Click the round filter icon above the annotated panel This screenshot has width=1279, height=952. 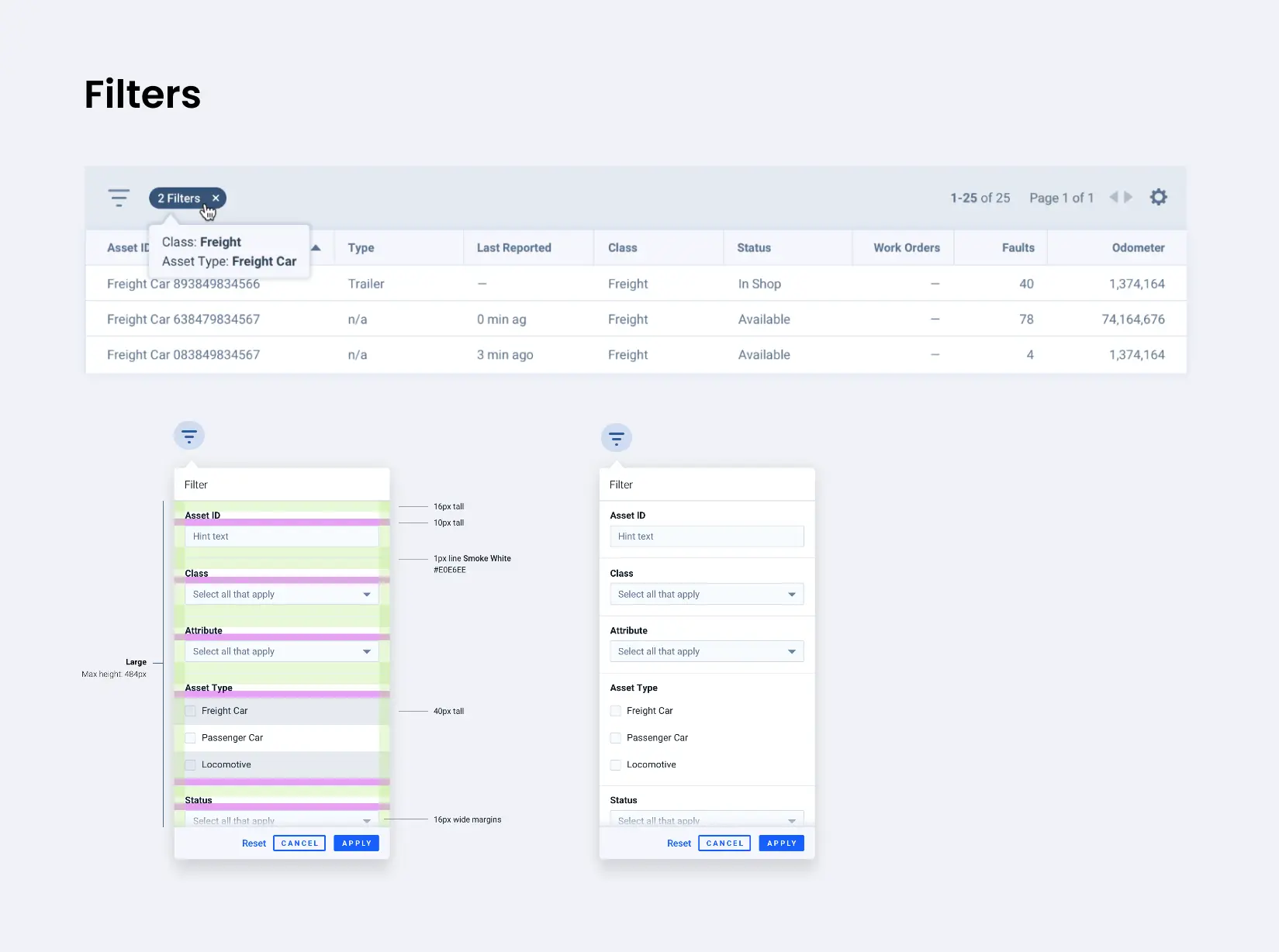[x=189, y=436]
